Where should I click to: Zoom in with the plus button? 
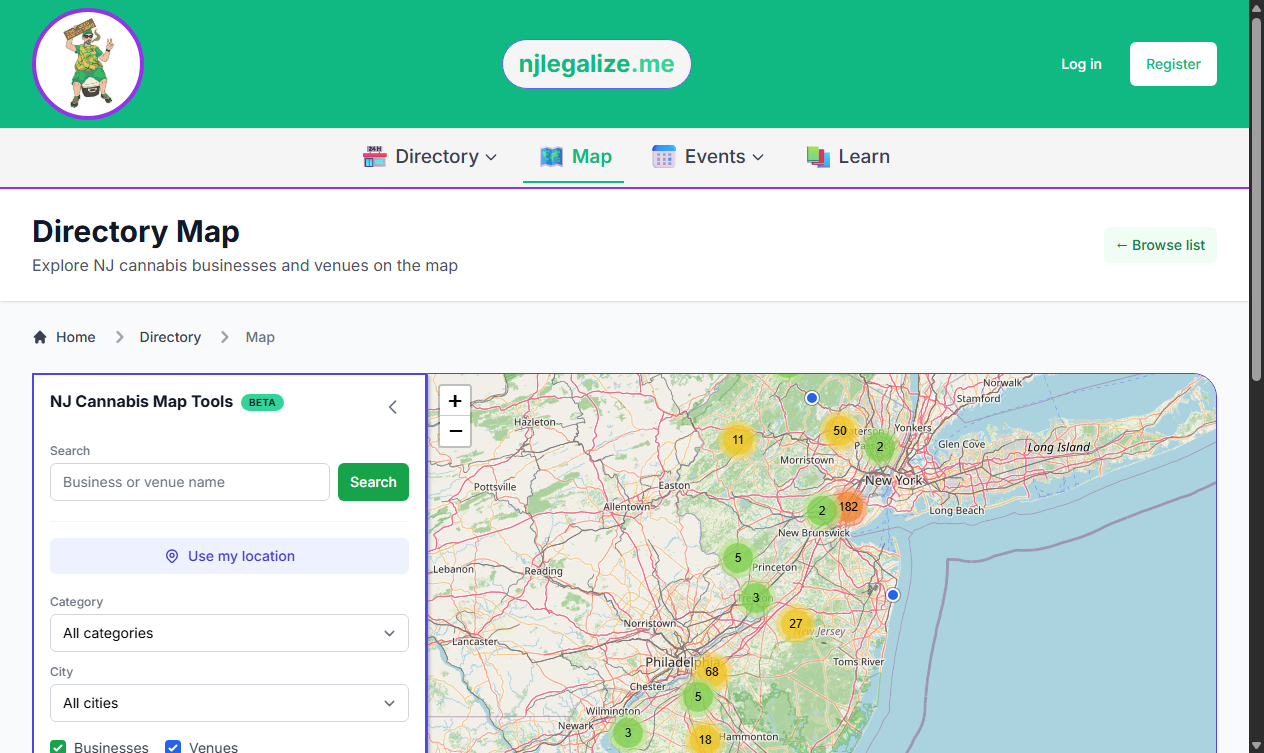point(455,401)
